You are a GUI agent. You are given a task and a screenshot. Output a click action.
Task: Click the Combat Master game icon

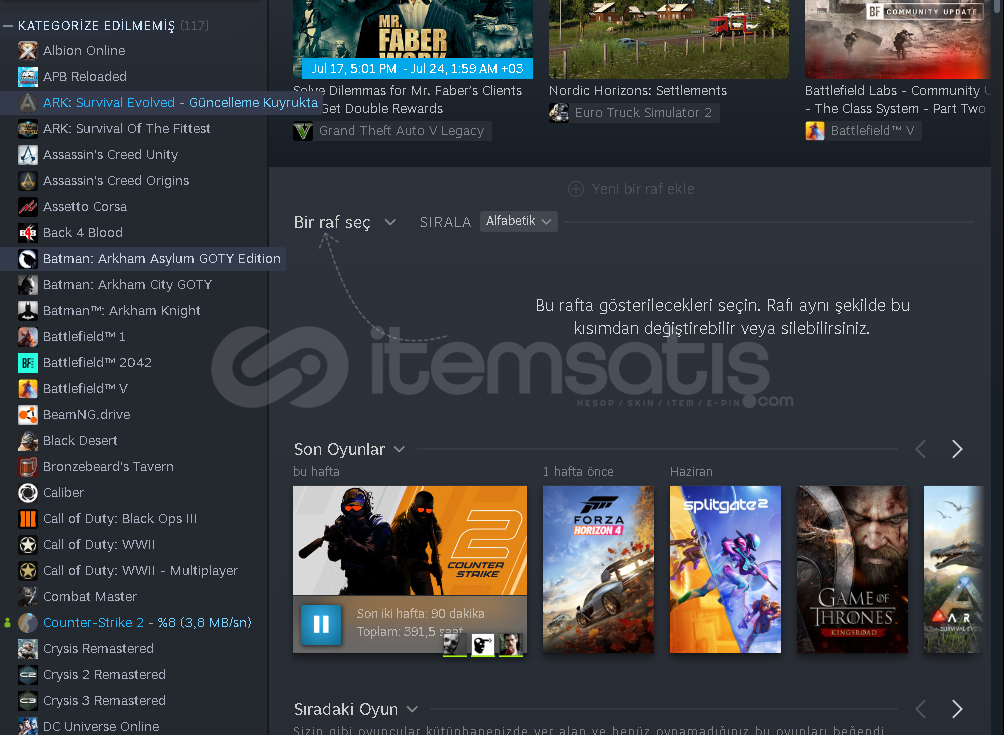[x=28, y=597]
